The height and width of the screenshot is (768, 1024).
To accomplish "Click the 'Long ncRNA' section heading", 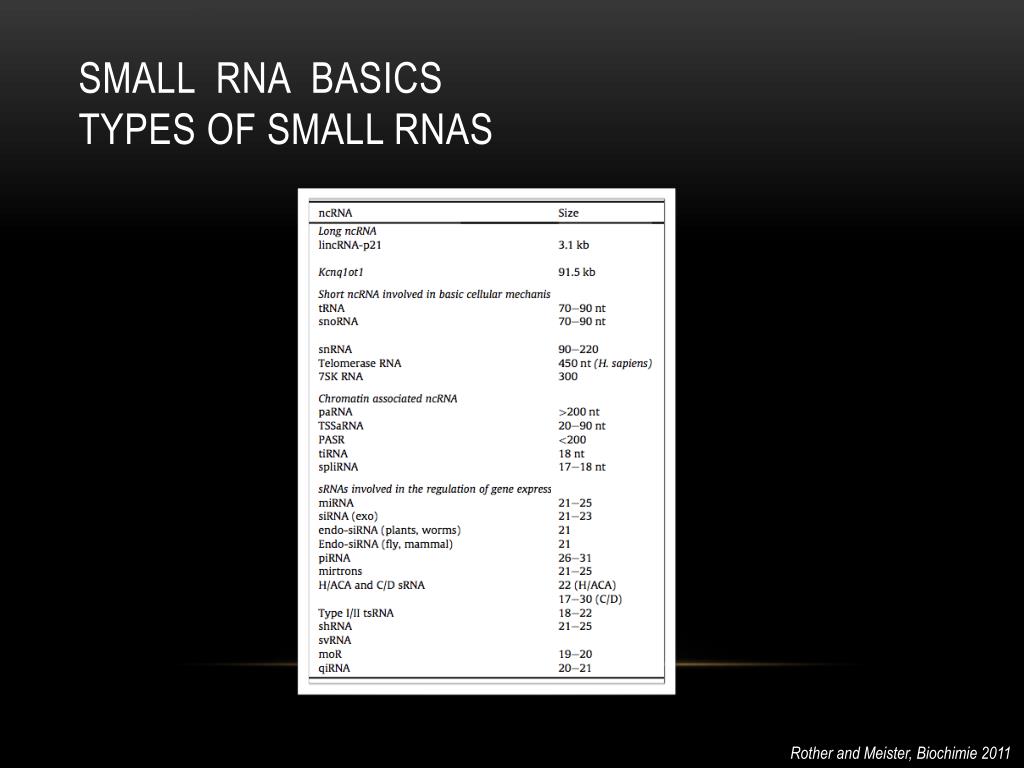I will [x=347, y=231].
